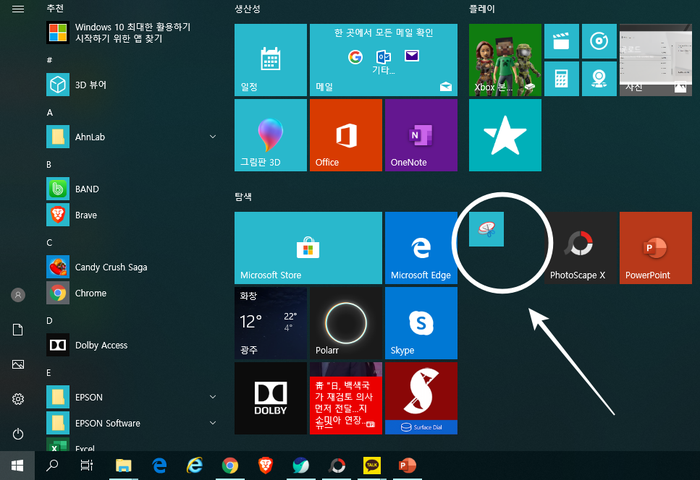Open the Xbox tile

[x=505, y=60]
